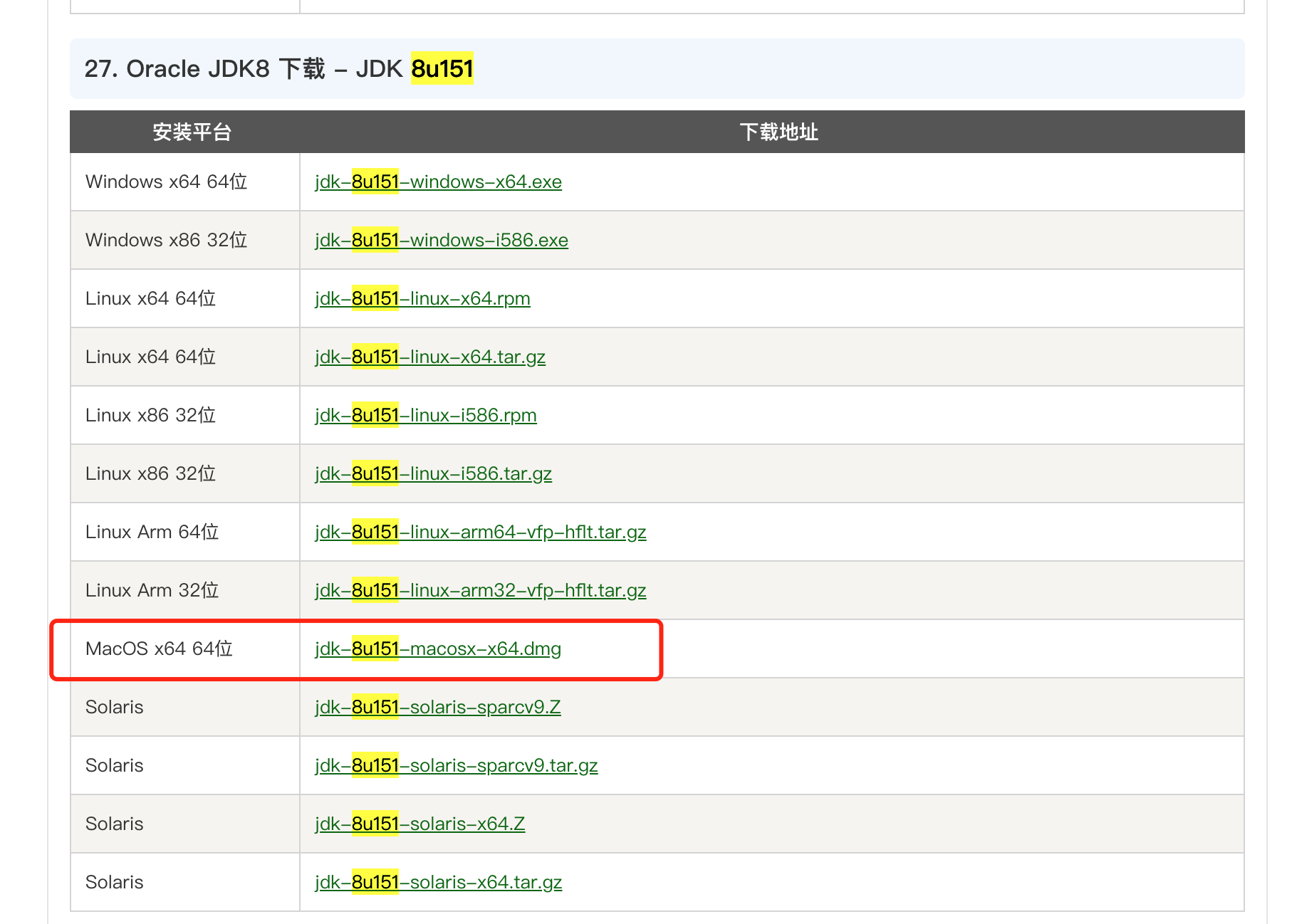Click "Linux x86 32位" in the linux-i586.tar.gz row

point(151,474)
